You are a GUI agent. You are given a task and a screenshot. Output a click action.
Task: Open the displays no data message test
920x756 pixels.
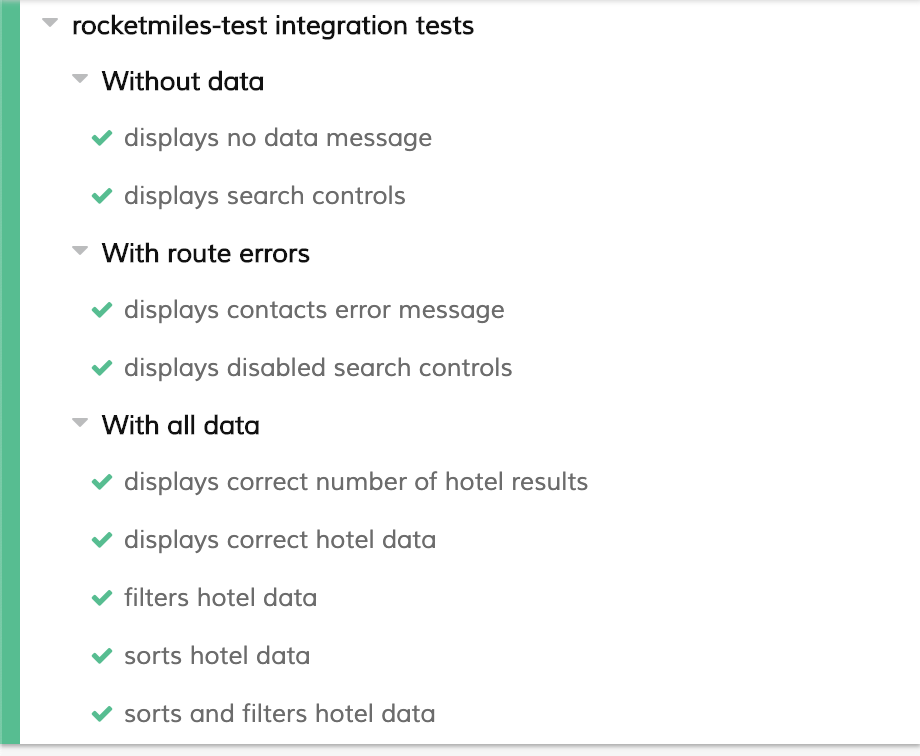277,138
